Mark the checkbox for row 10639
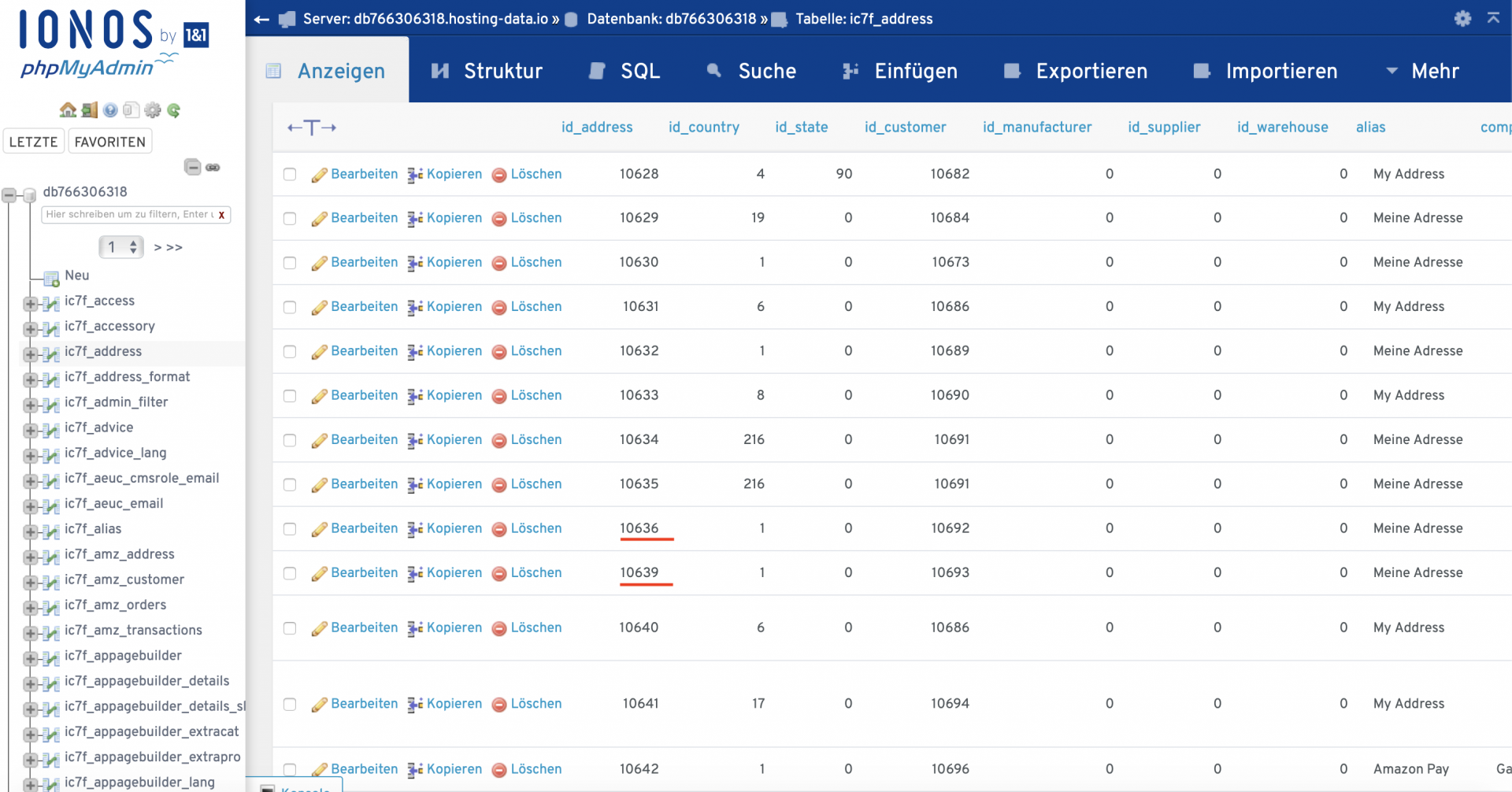The height and width of the screenshot is (792, 1512). pos(290,573)
